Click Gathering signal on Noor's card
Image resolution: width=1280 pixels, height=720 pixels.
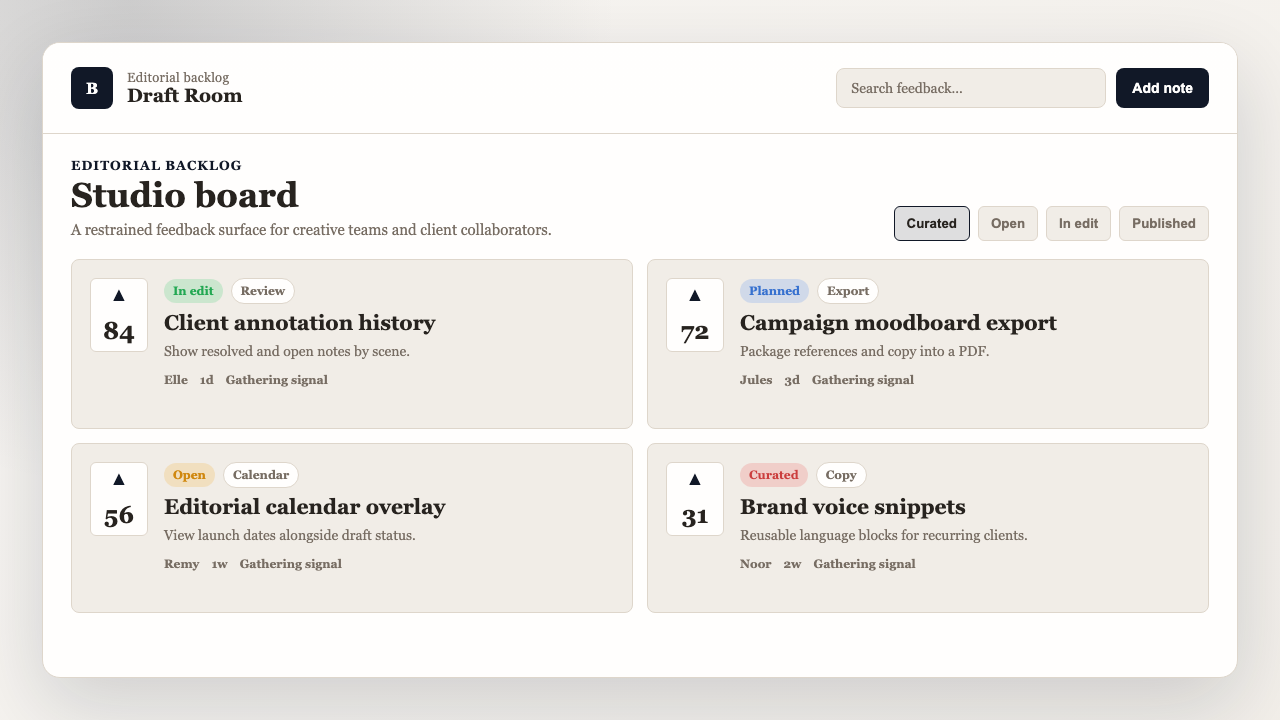point(865,564)
